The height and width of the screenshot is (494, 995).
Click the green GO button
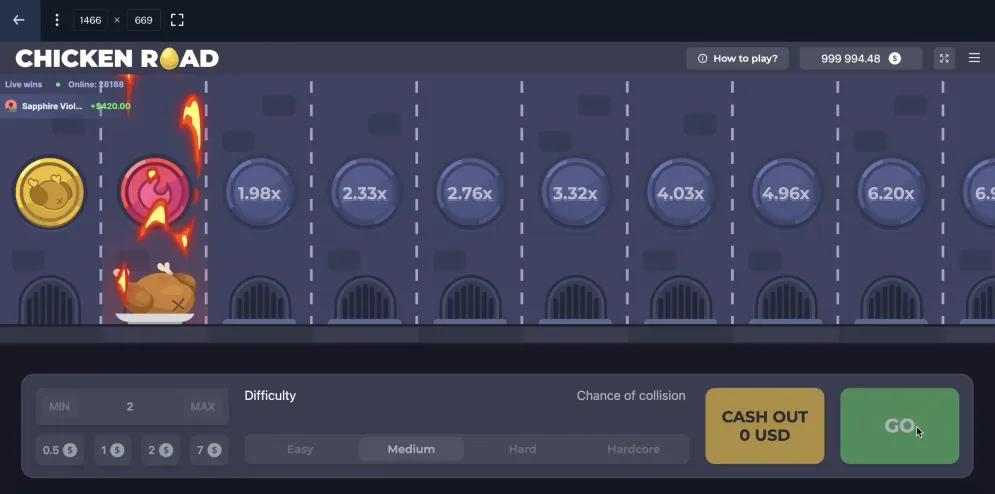tap(900, 426)
